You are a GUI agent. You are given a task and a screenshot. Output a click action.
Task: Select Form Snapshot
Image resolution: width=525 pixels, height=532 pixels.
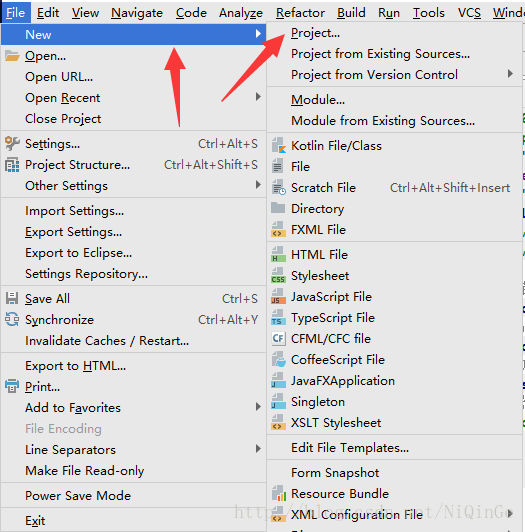pyautogui.click(x=335, y=473)
